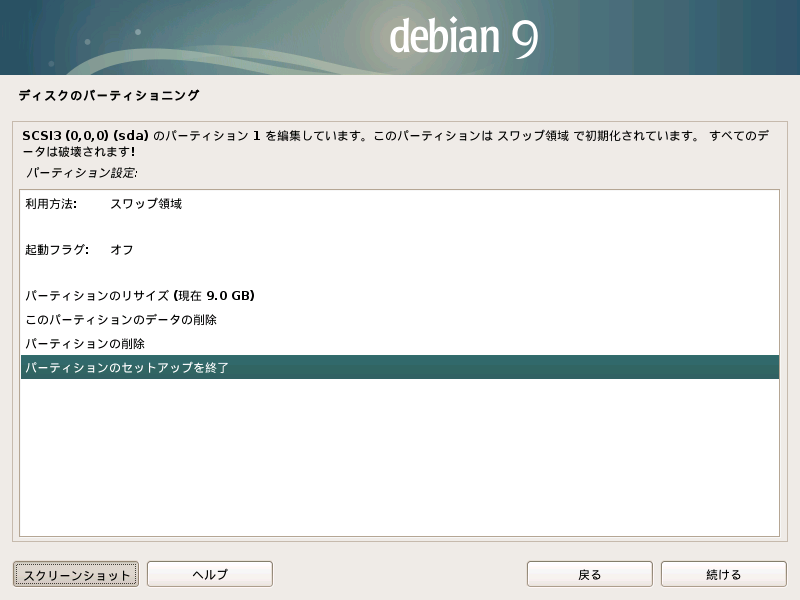Select パーティションの削除 entry
This screenshot has height=600, width=800.
(85, 343)
